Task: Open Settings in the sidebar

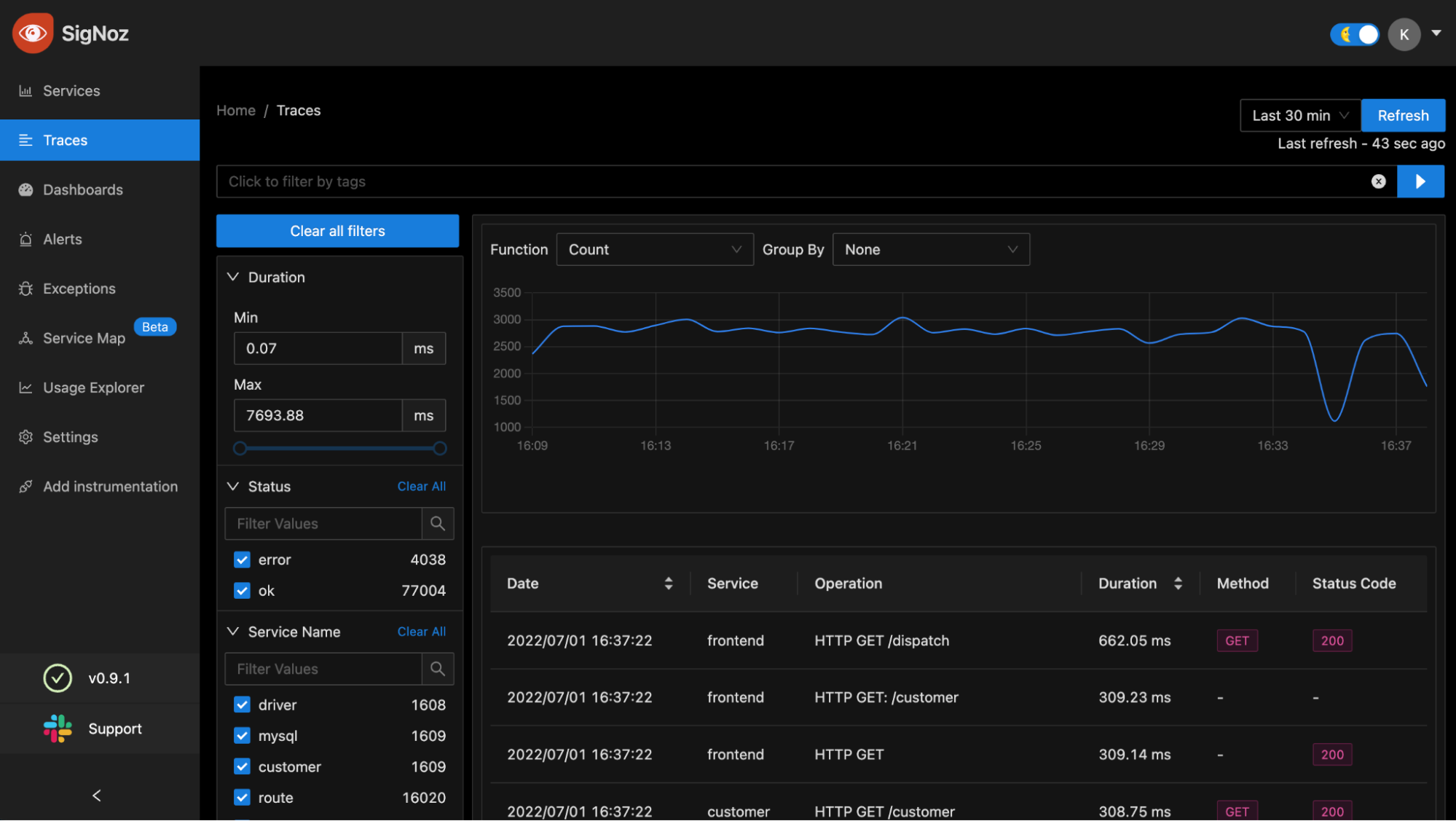Action: [100, 437]
